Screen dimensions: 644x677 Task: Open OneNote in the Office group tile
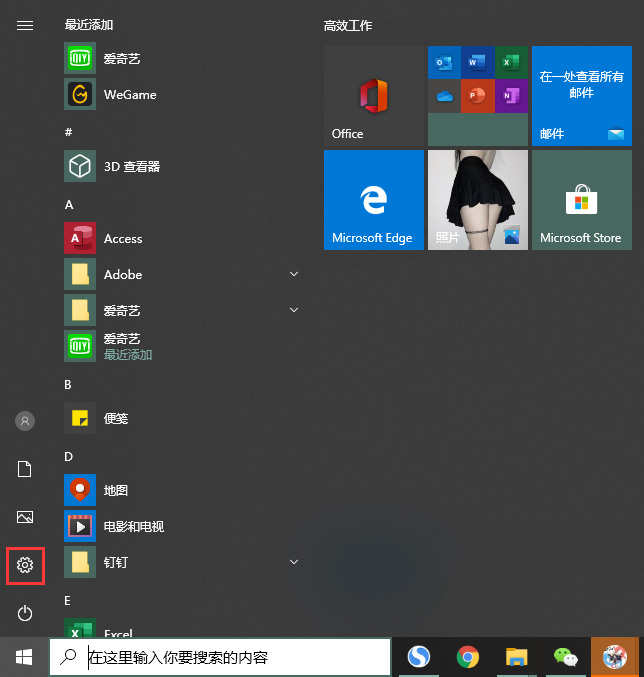(x=511, y=96)
